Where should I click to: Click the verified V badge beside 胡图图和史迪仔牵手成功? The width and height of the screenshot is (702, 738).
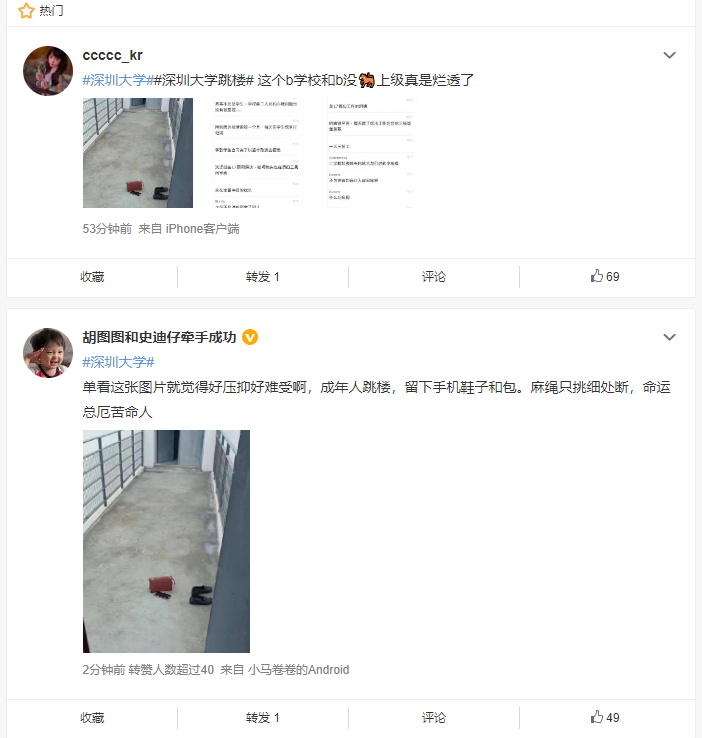click(250, 337)
